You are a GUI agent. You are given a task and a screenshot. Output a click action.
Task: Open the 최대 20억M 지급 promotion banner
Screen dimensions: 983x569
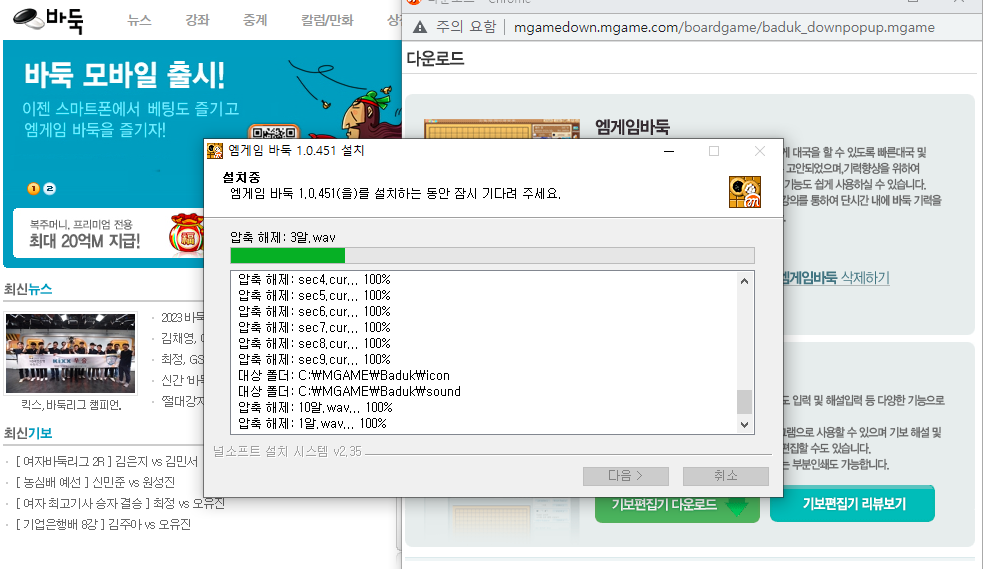pos(108,233)
